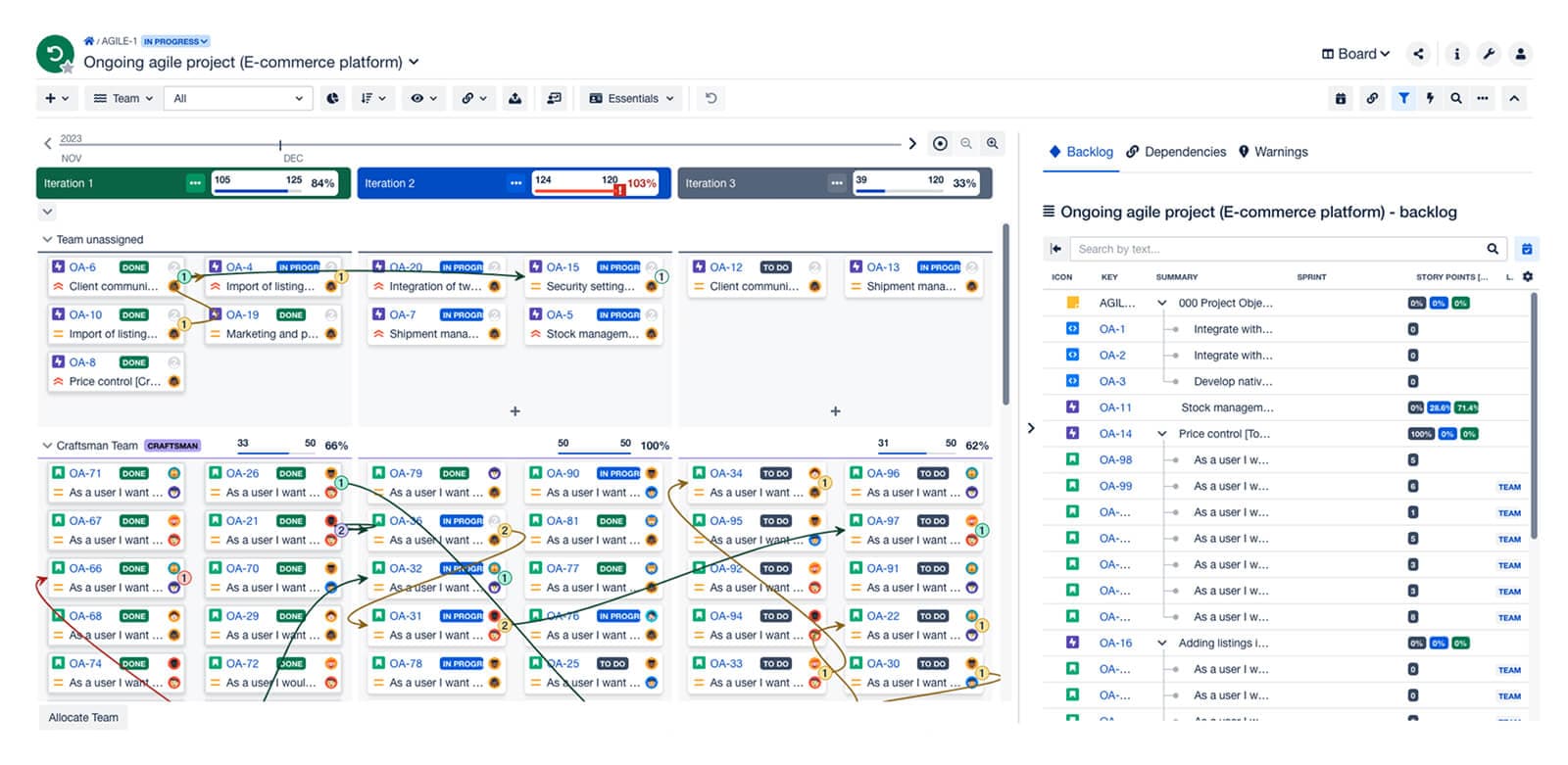Open the project title dropdown chevron
1568x765 pixels.
click(x=414, y=62)
